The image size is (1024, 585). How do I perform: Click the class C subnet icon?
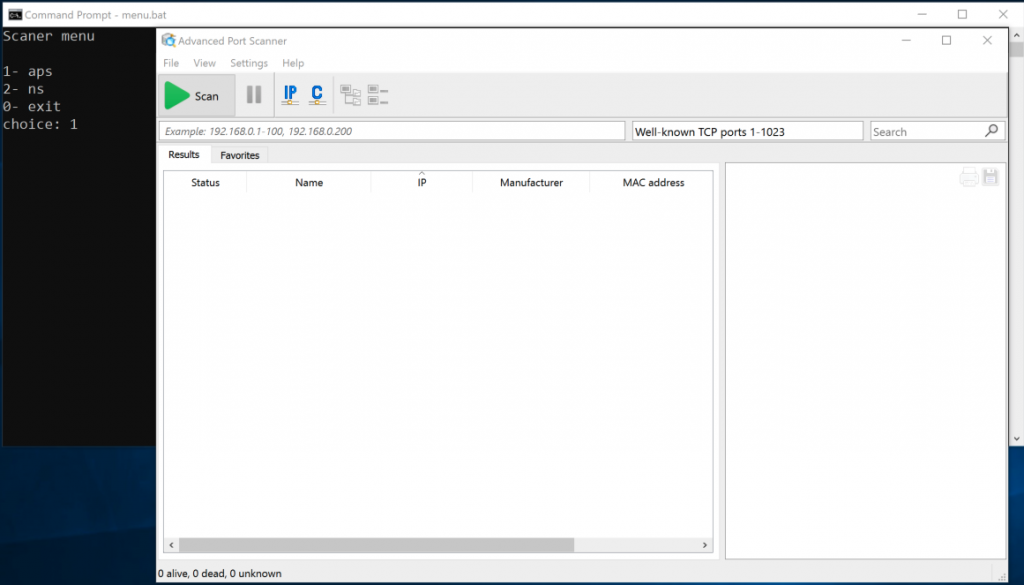tap(317, 95)
